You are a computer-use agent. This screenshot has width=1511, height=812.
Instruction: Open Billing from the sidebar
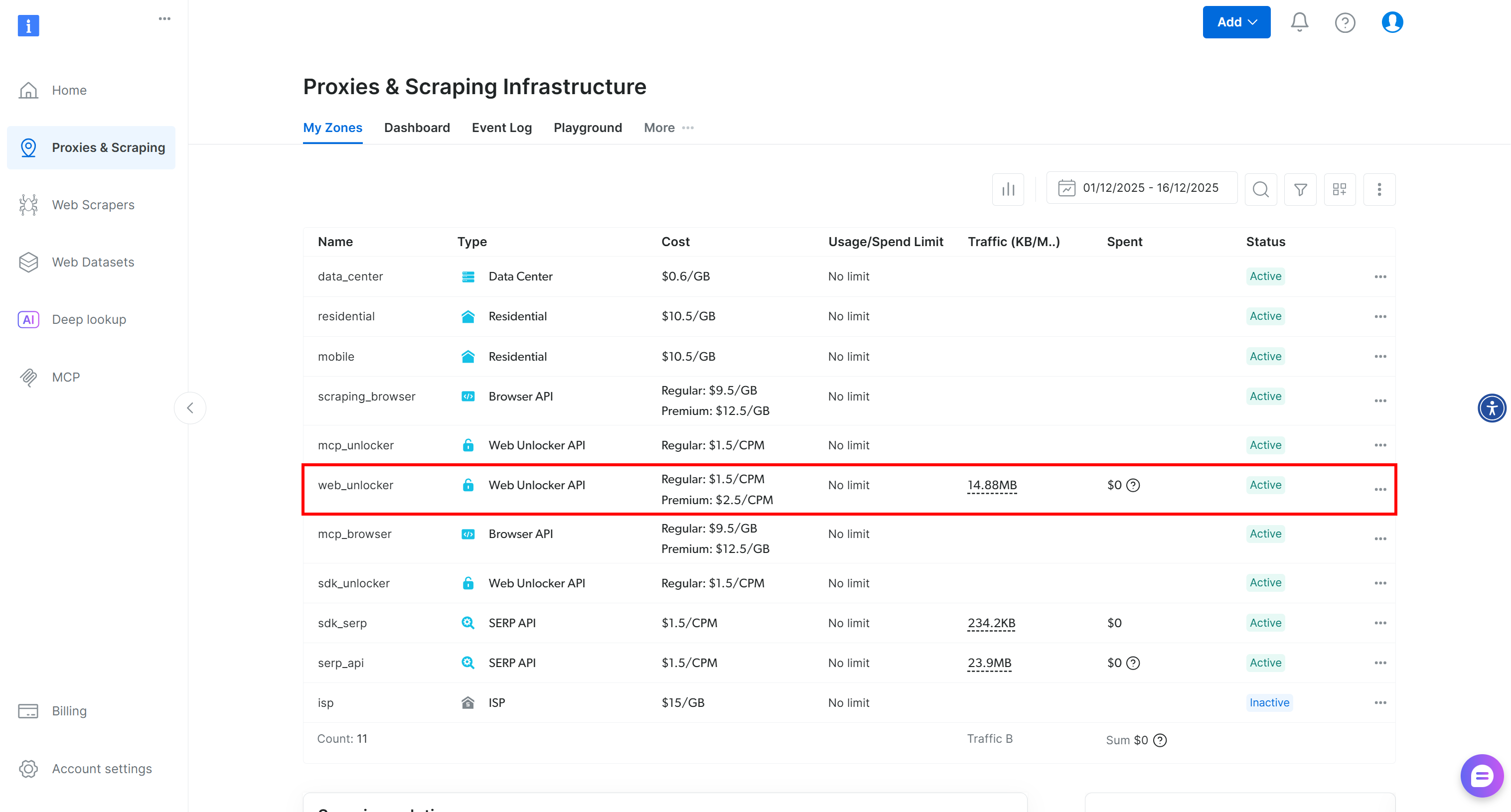69,710
